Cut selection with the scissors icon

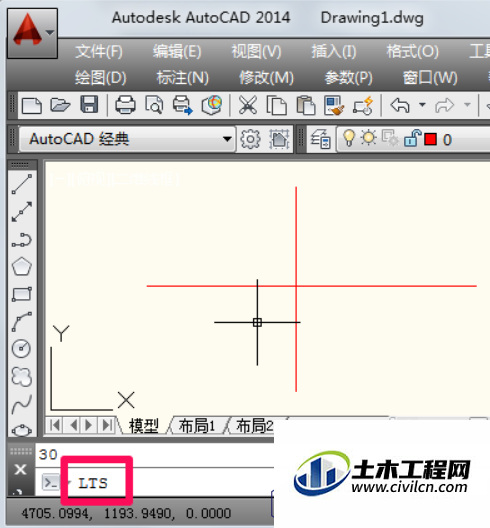[248, 105]
